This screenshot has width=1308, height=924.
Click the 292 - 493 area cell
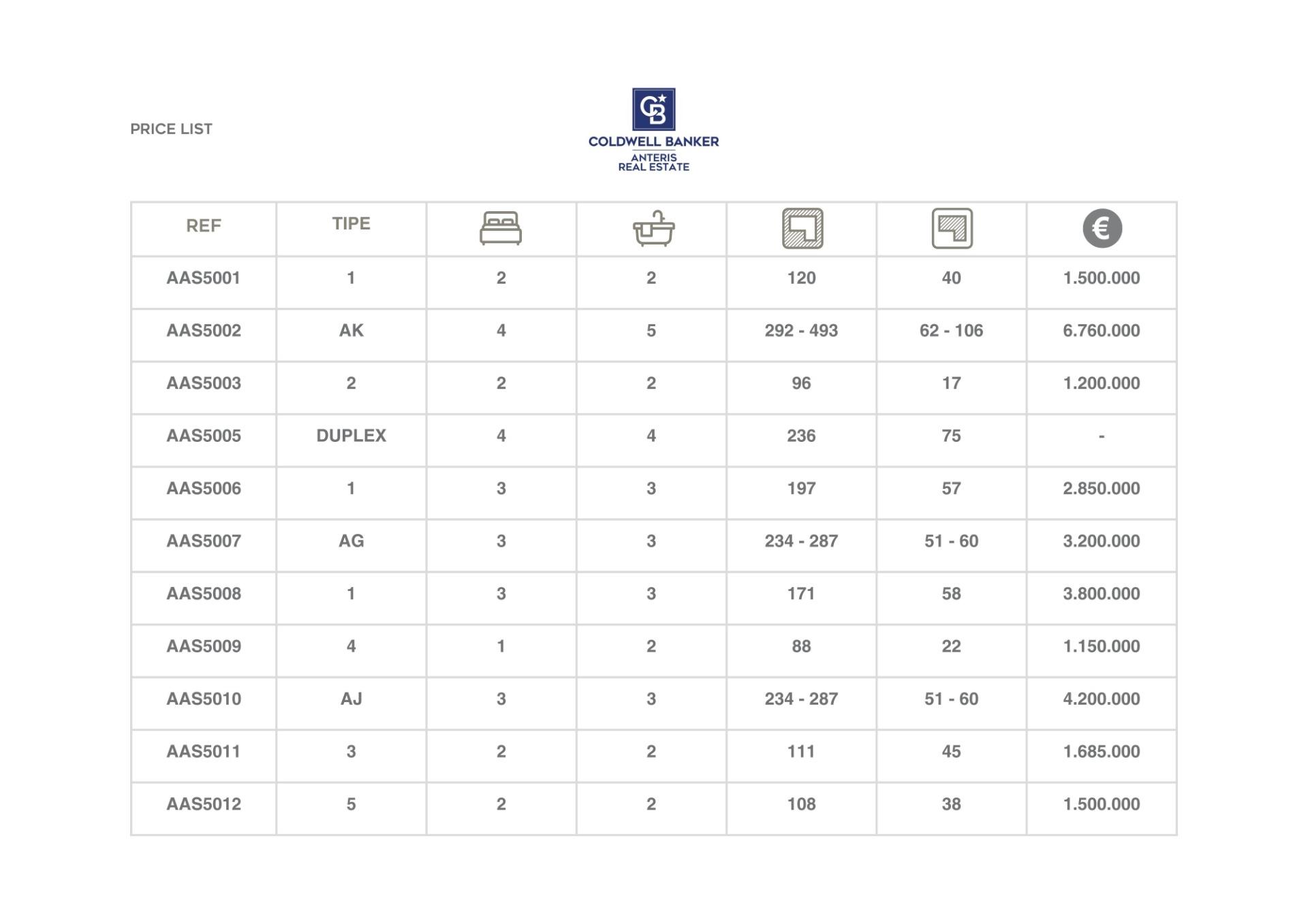pos(801,330)
